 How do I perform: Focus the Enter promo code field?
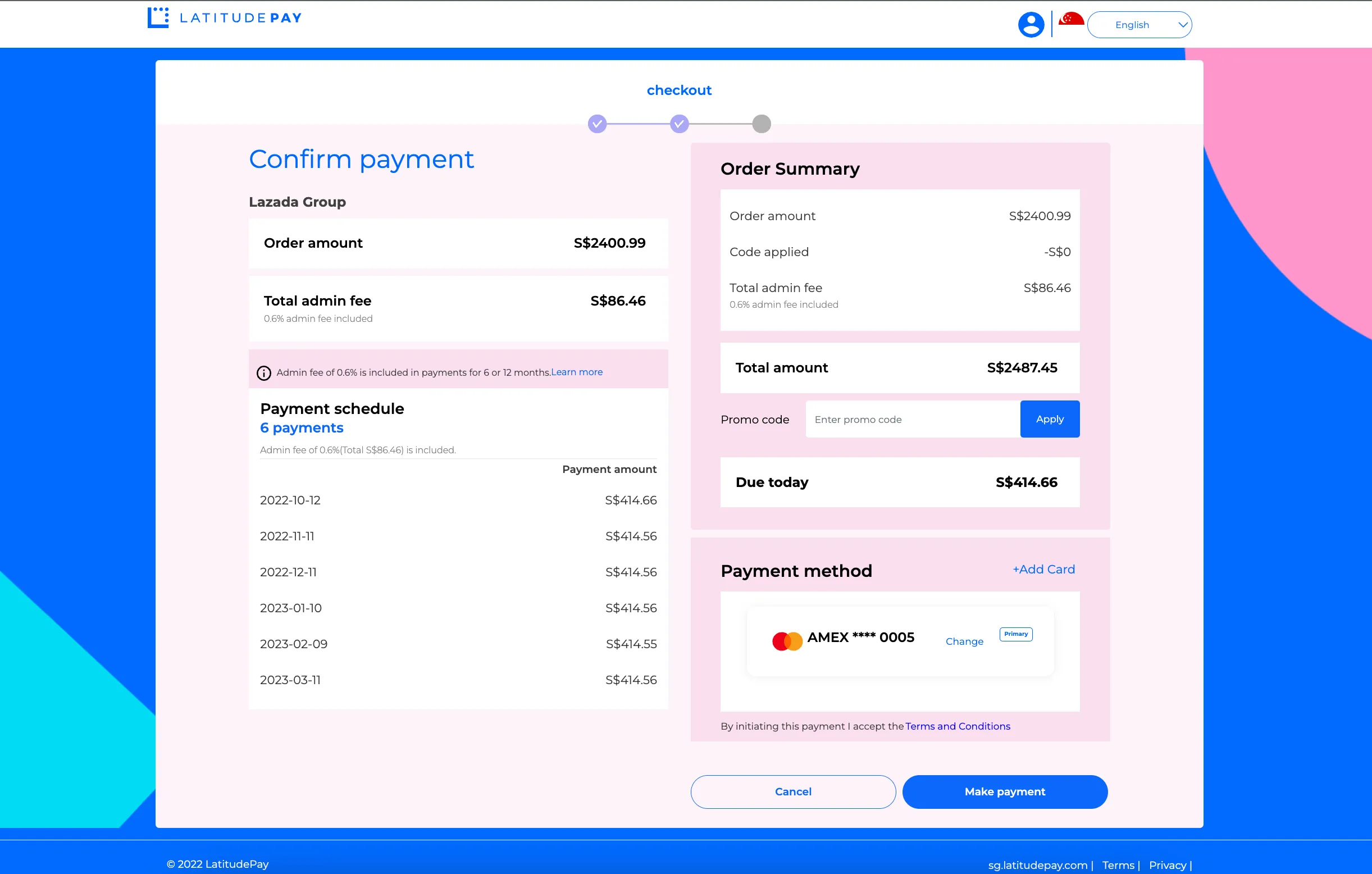[913, 420]
